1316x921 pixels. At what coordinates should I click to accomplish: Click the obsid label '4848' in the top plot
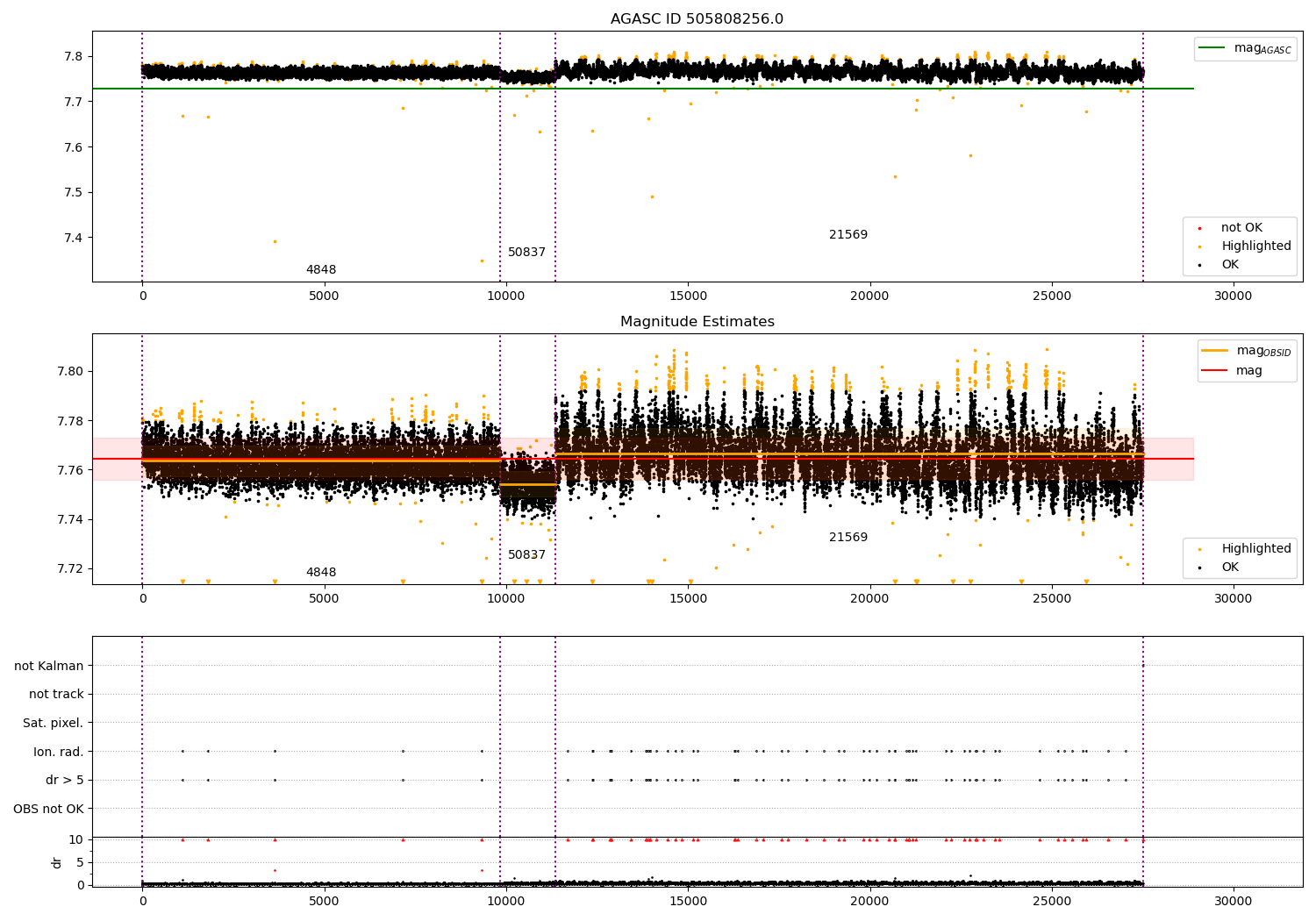coord(321,270)
